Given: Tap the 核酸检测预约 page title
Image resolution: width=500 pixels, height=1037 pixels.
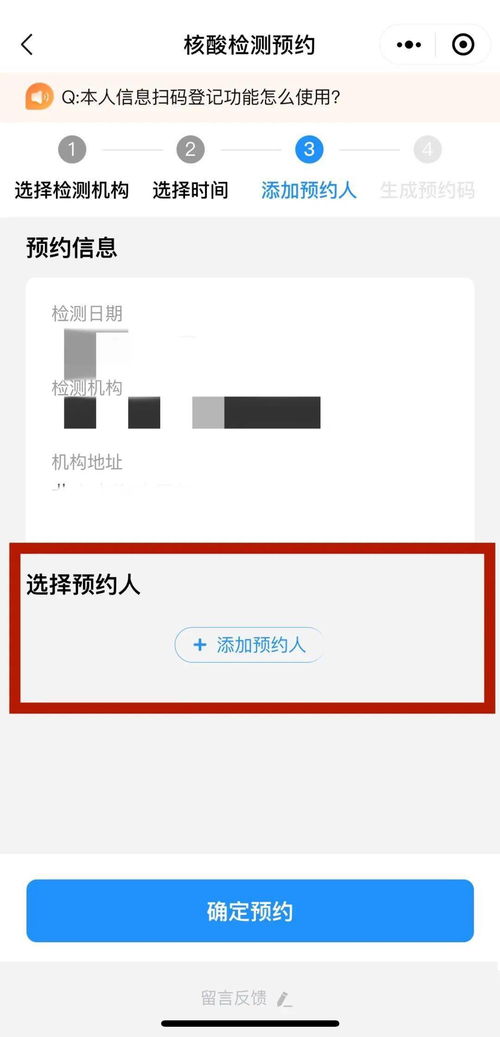Looking at the screenshot, I should point(249,45).
